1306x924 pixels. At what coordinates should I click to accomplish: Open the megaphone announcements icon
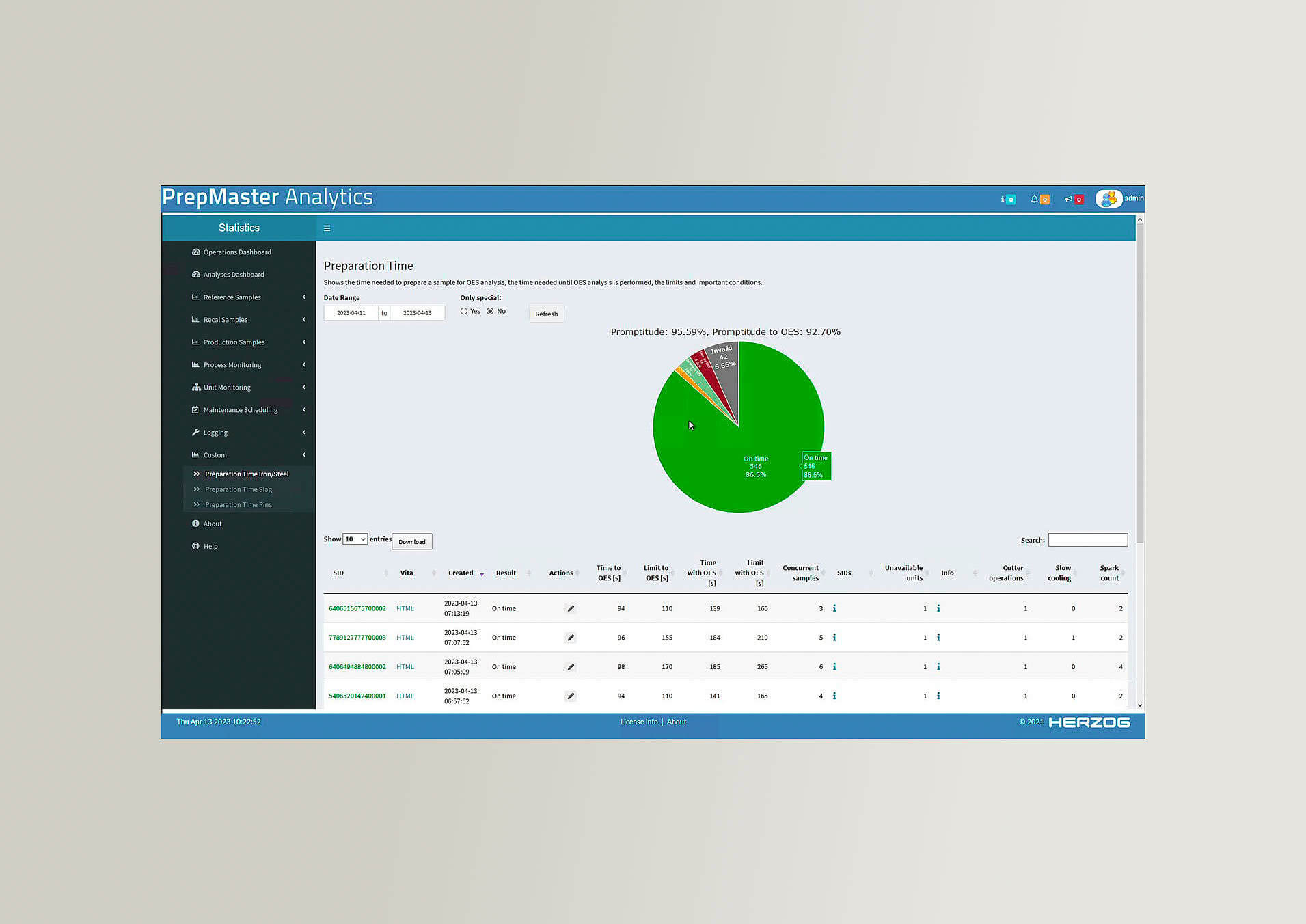pyautogui.click(x=1074, y=200)
